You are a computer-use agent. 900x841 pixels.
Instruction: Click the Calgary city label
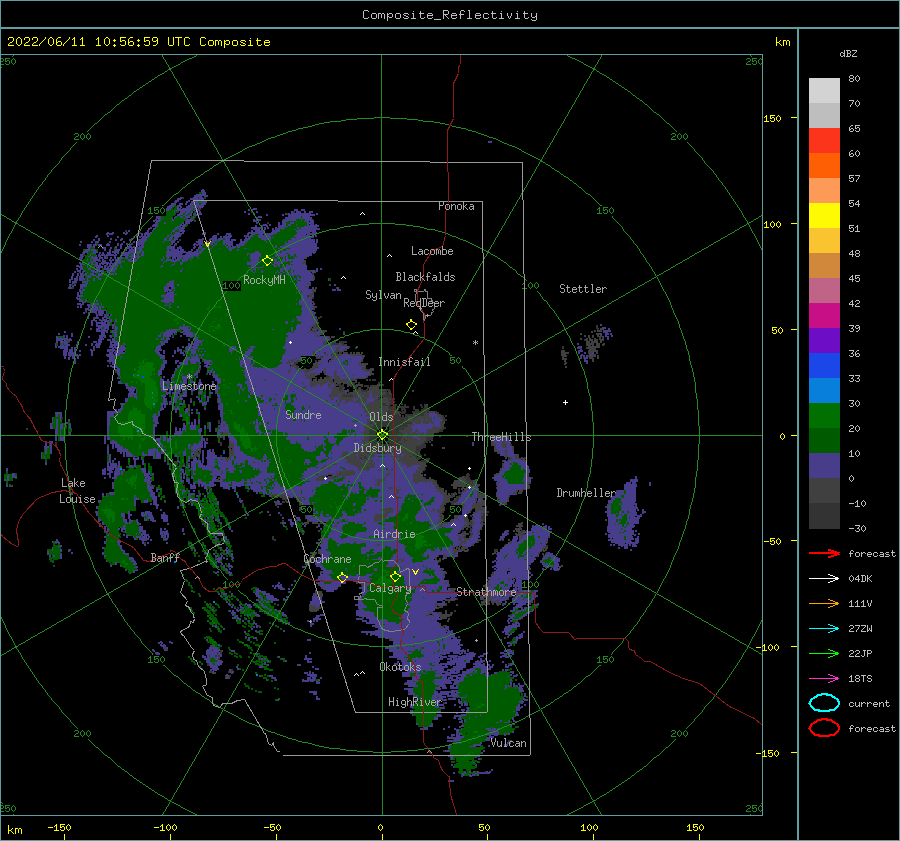point(390,588)
